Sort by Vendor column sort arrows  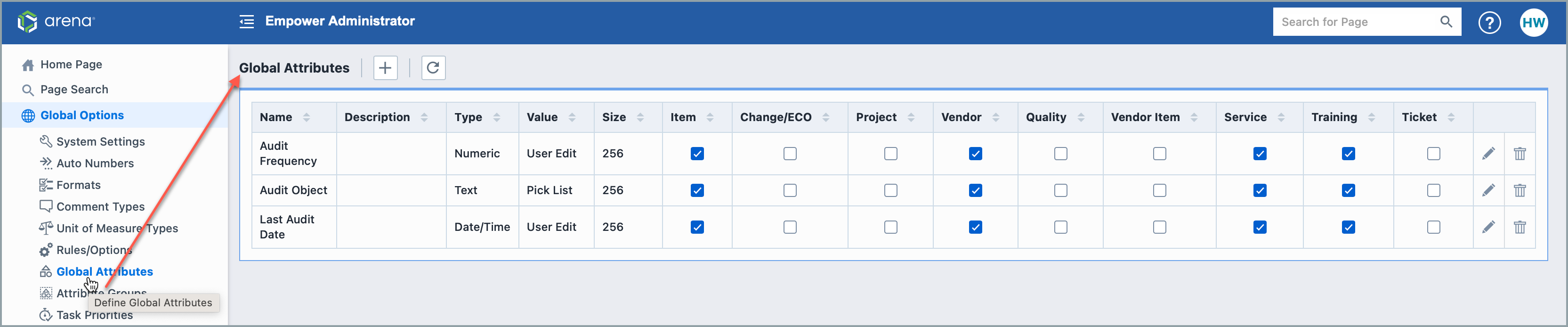tap(995, 117)
